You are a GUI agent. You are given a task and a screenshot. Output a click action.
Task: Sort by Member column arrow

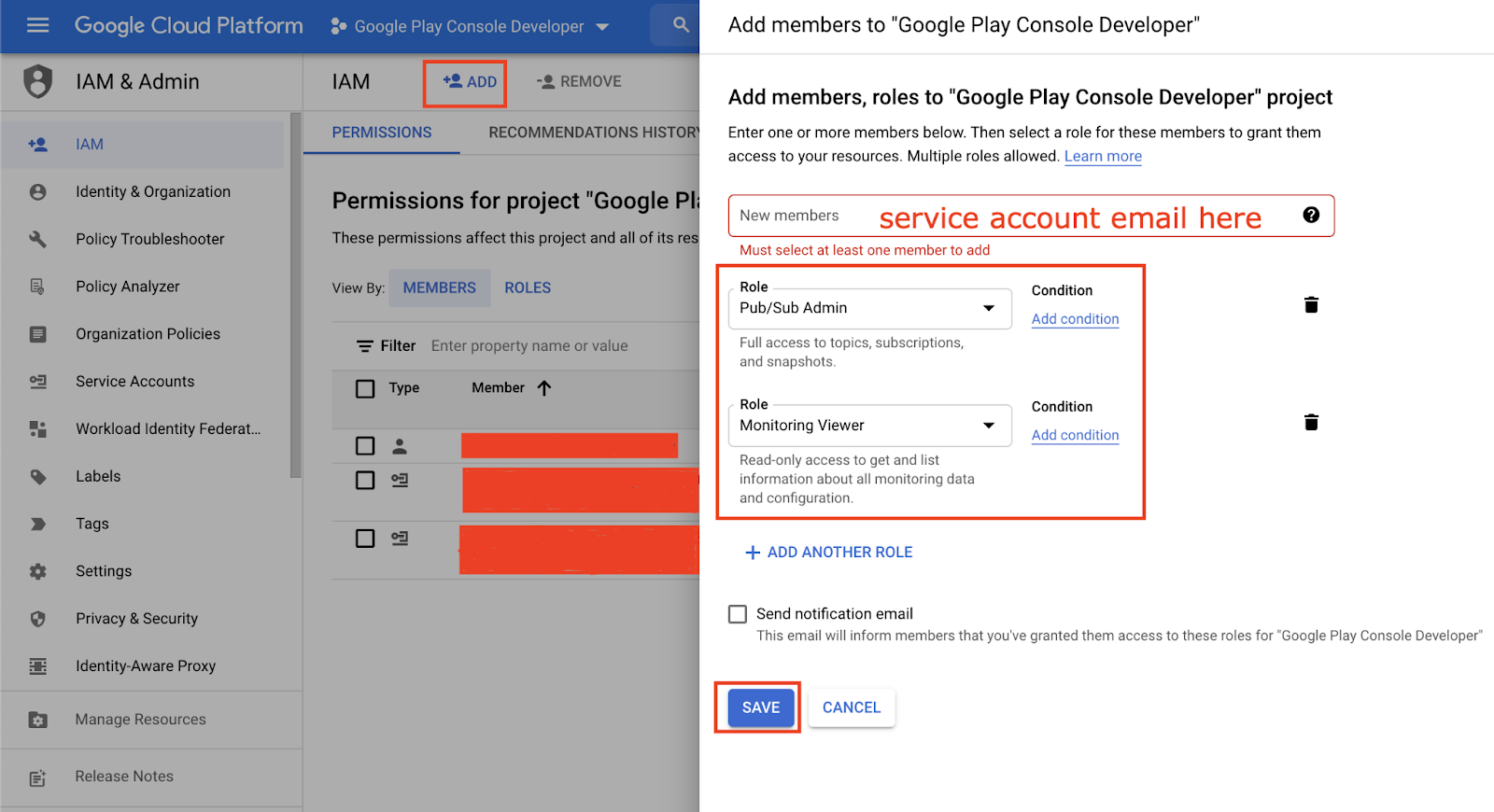click(x=544, y=388)
